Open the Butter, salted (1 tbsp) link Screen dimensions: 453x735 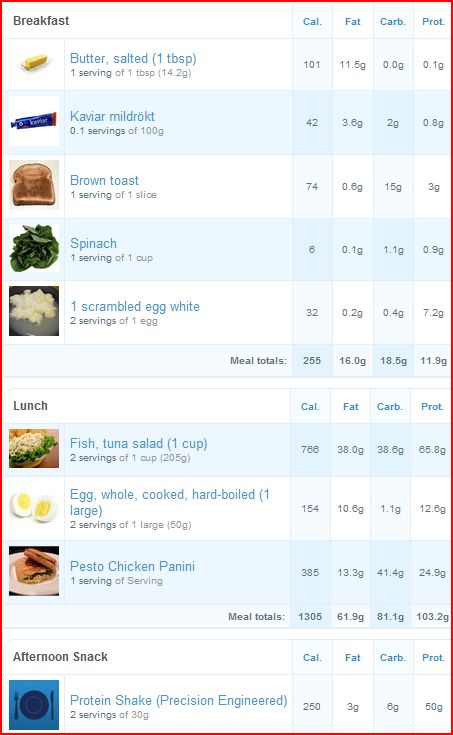coord(133,59)
